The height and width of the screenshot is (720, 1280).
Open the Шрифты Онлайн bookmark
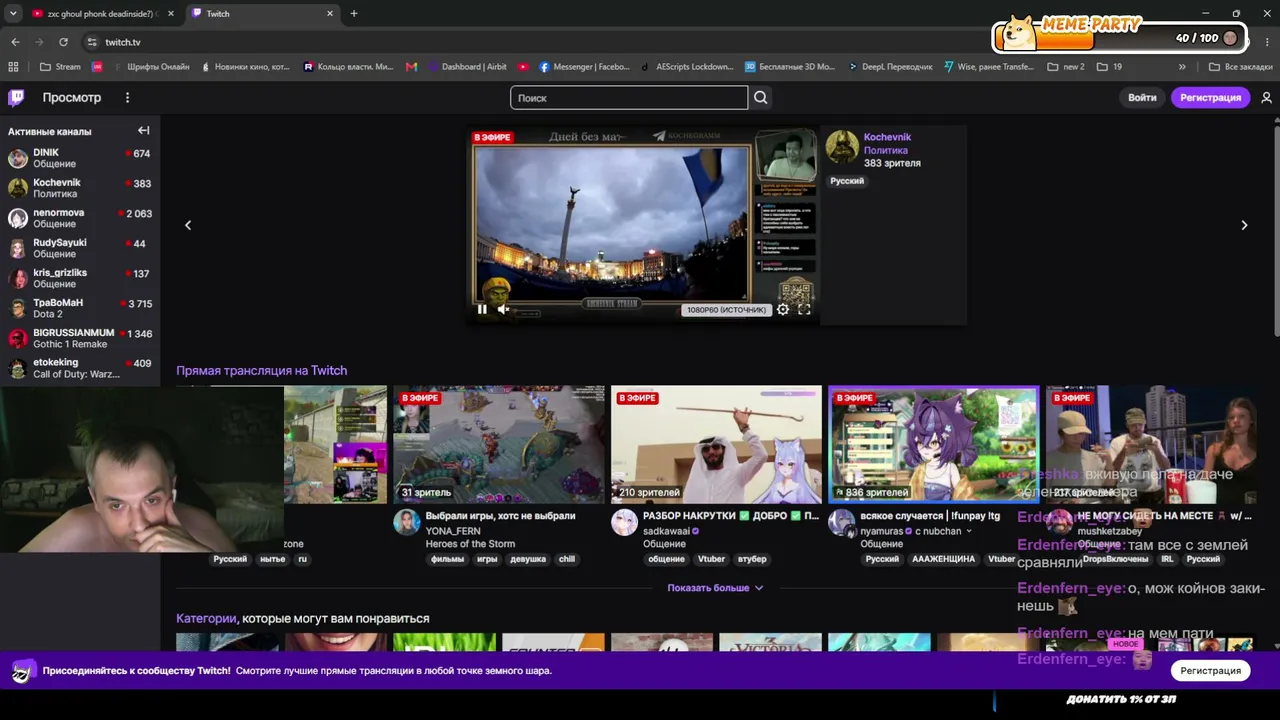click(x=150, y=67)
